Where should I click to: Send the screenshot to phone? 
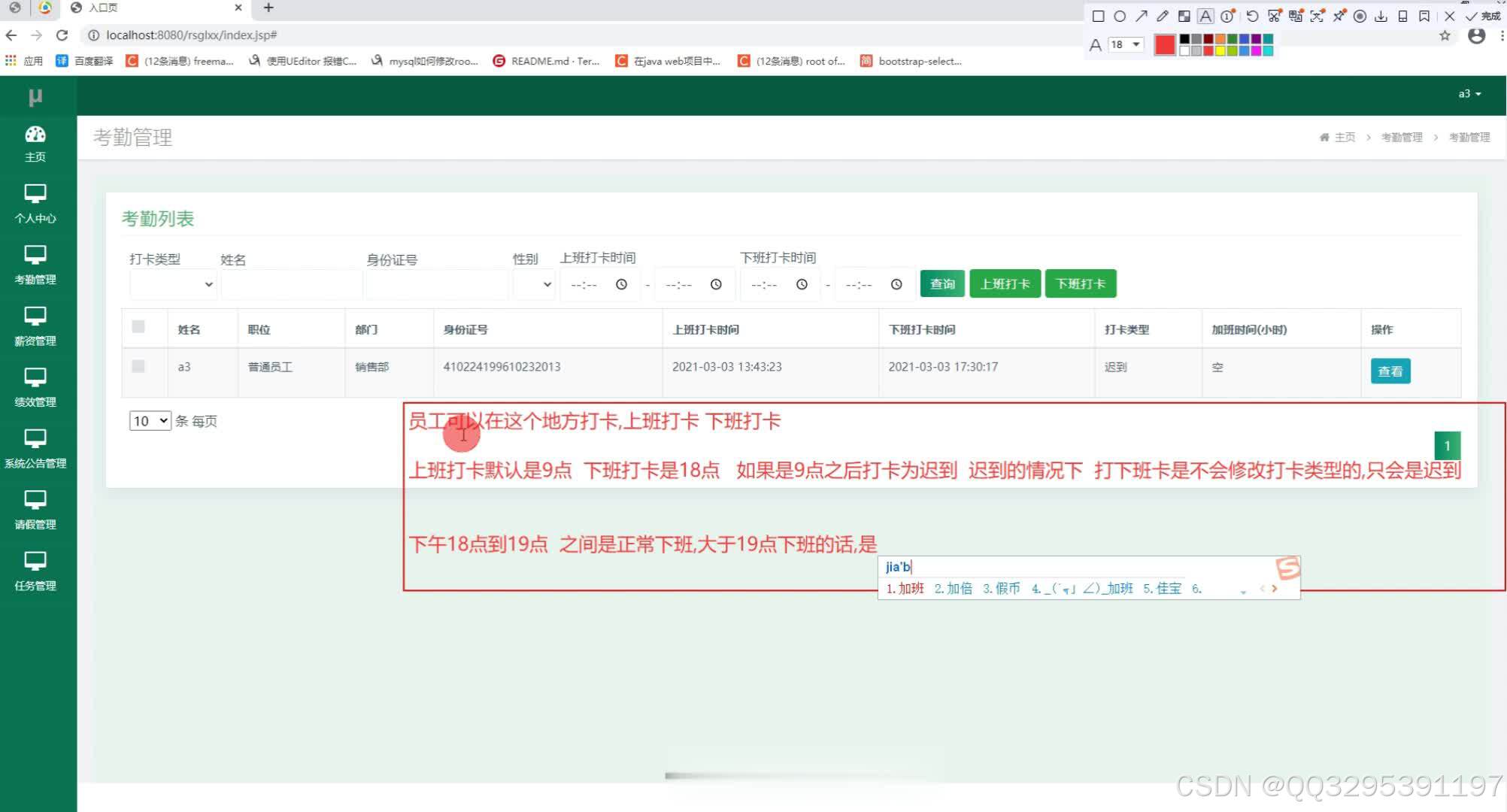click(1402, 16)
